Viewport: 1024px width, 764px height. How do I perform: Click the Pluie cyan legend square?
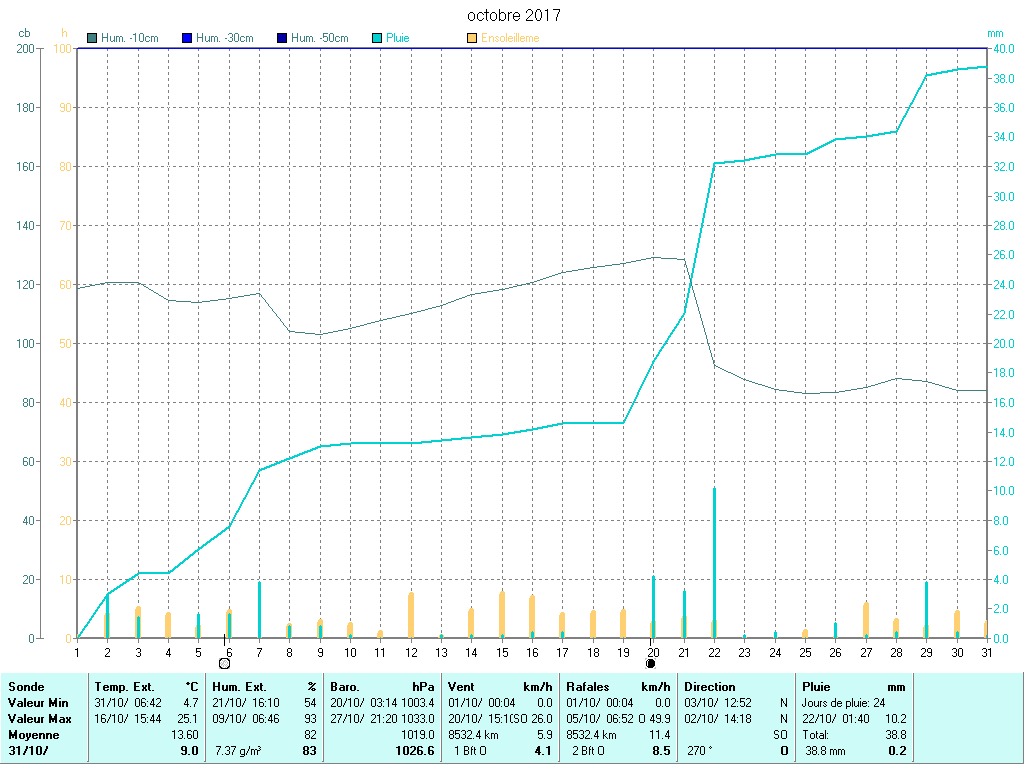coord(377,39)
